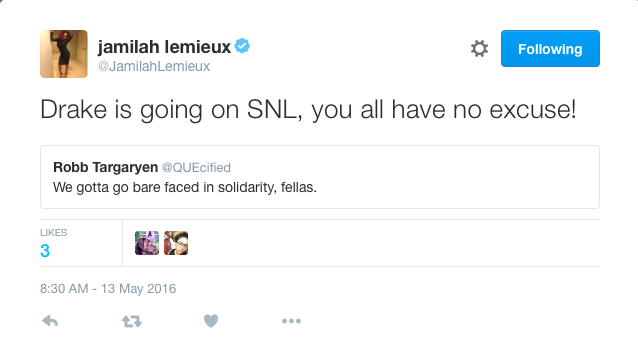Click the jamilah lemieux display name
This screenshot has height=362, width=638.
pyautogui.click(x=164, y=47)
